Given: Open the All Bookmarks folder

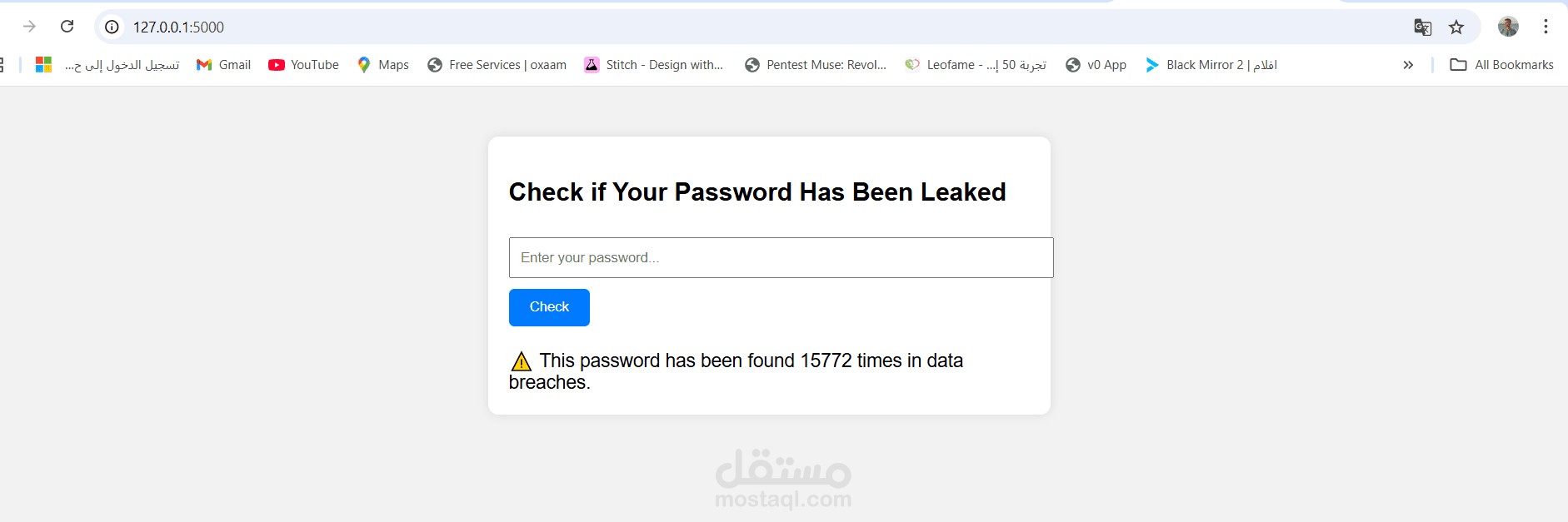Looking at the screenshot, I should (x=1501, y=65).
